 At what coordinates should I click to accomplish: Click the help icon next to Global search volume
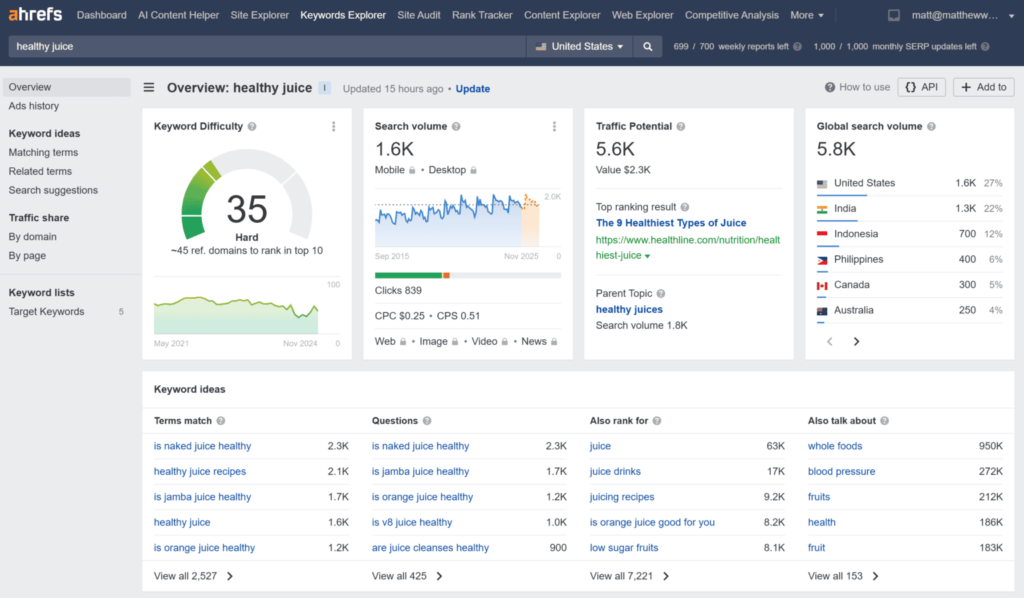931,127
